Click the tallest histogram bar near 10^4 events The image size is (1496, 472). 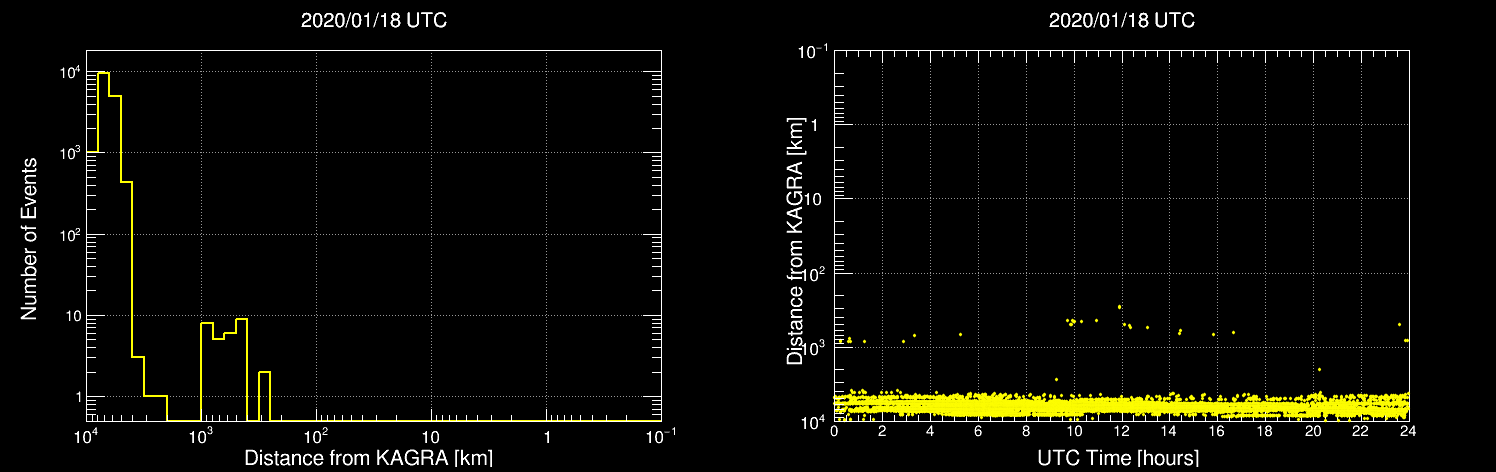(103, 246)
